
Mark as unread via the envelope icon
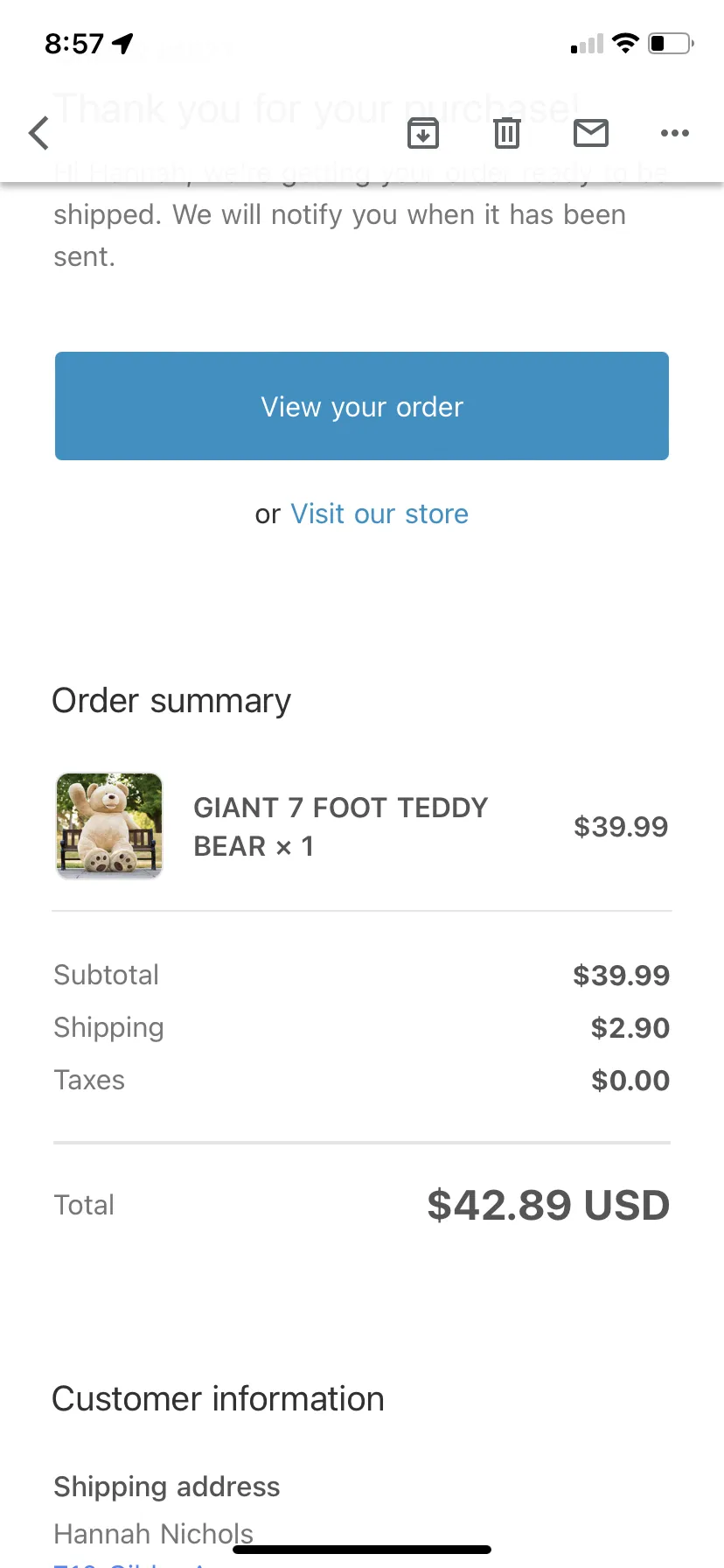coord(591,133)
